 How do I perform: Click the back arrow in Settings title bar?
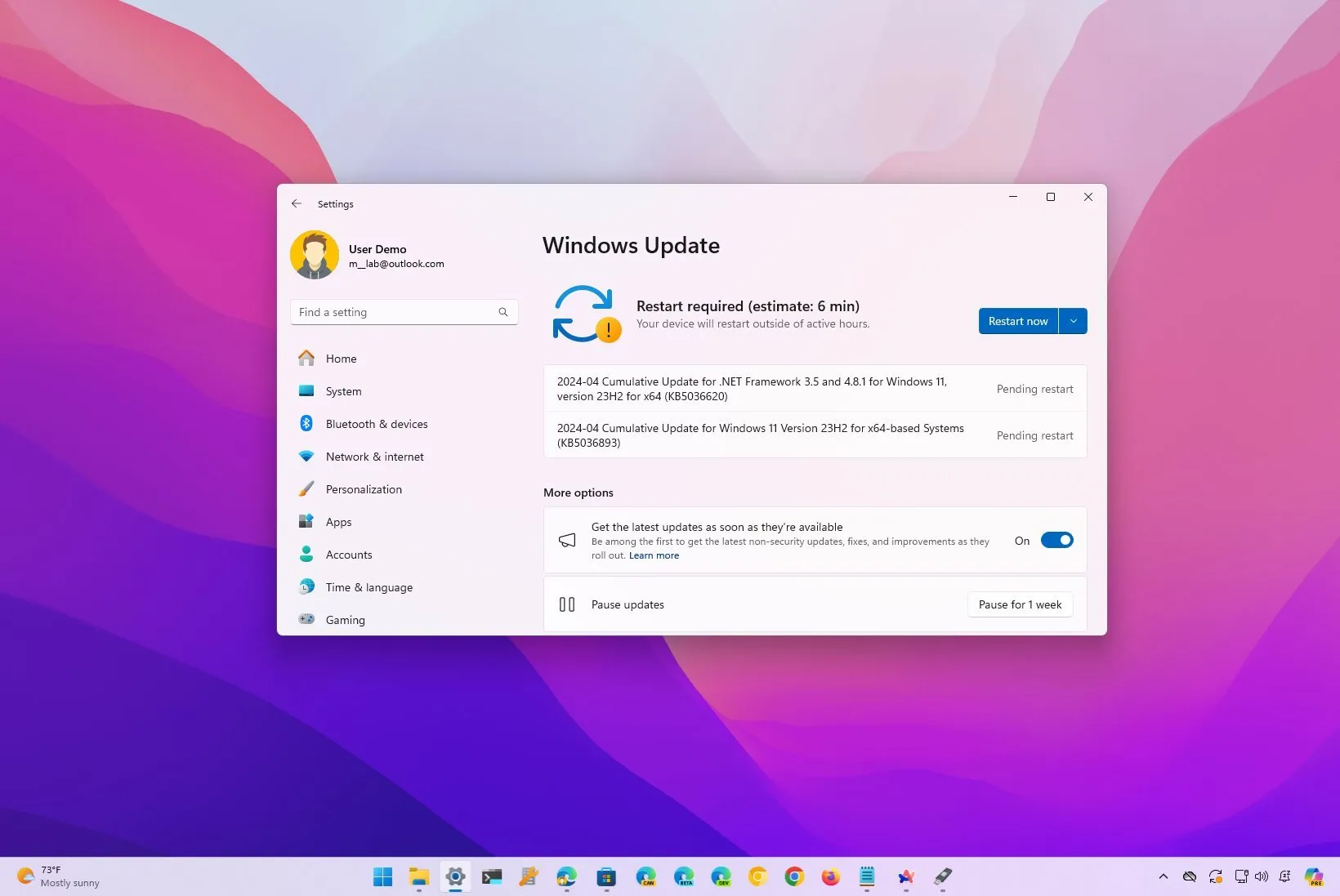click(x=297, y=203)
